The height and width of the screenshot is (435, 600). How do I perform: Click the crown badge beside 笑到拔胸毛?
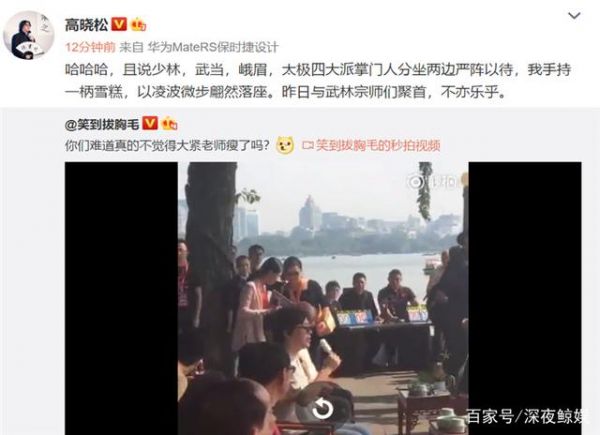click(170, 124)
